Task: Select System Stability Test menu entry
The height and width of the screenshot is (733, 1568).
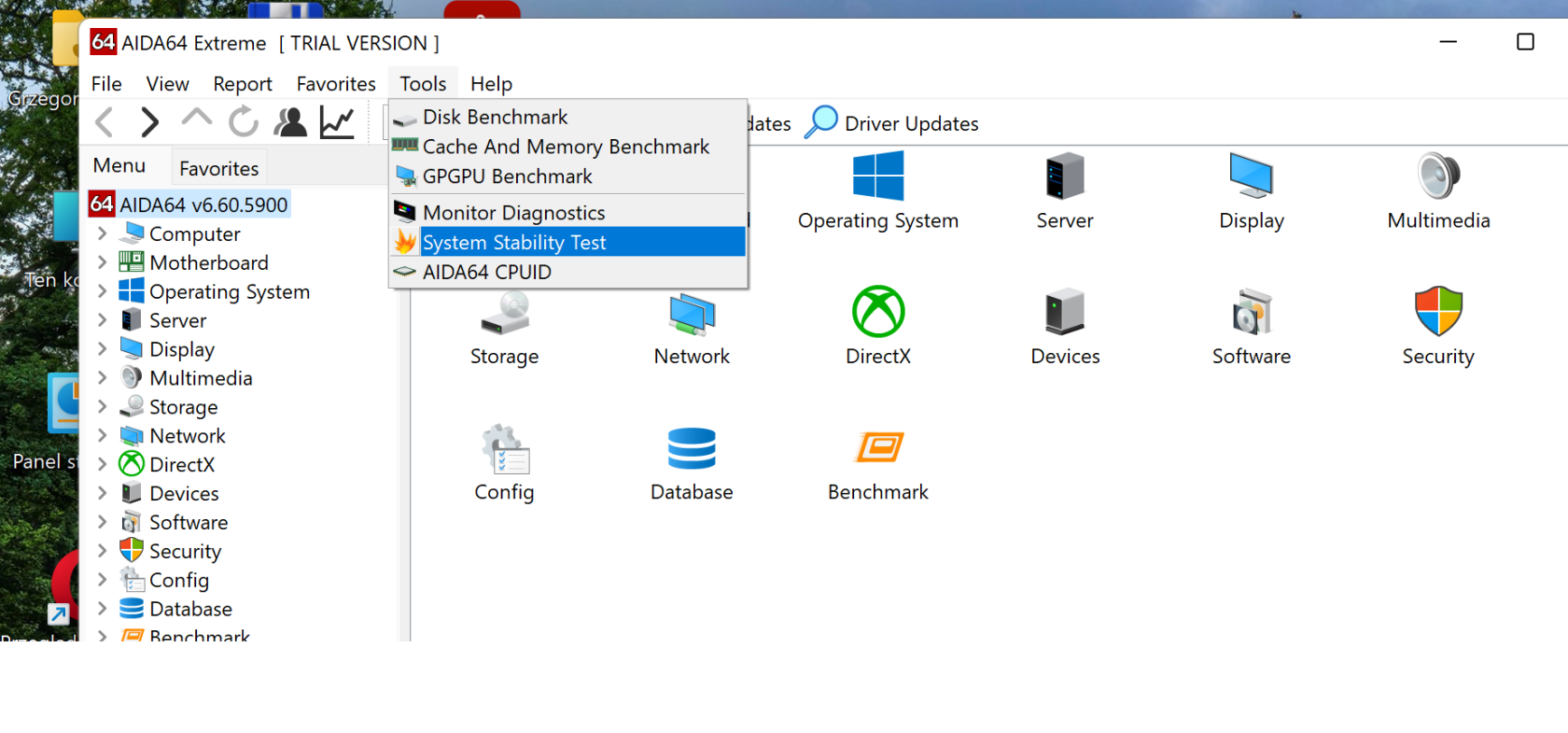Action: pyautogui.click(x=514, y=243)
